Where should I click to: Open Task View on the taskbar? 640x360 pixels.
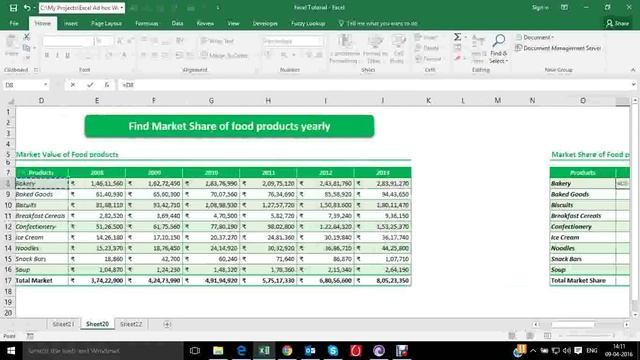(x=195, y=351)
